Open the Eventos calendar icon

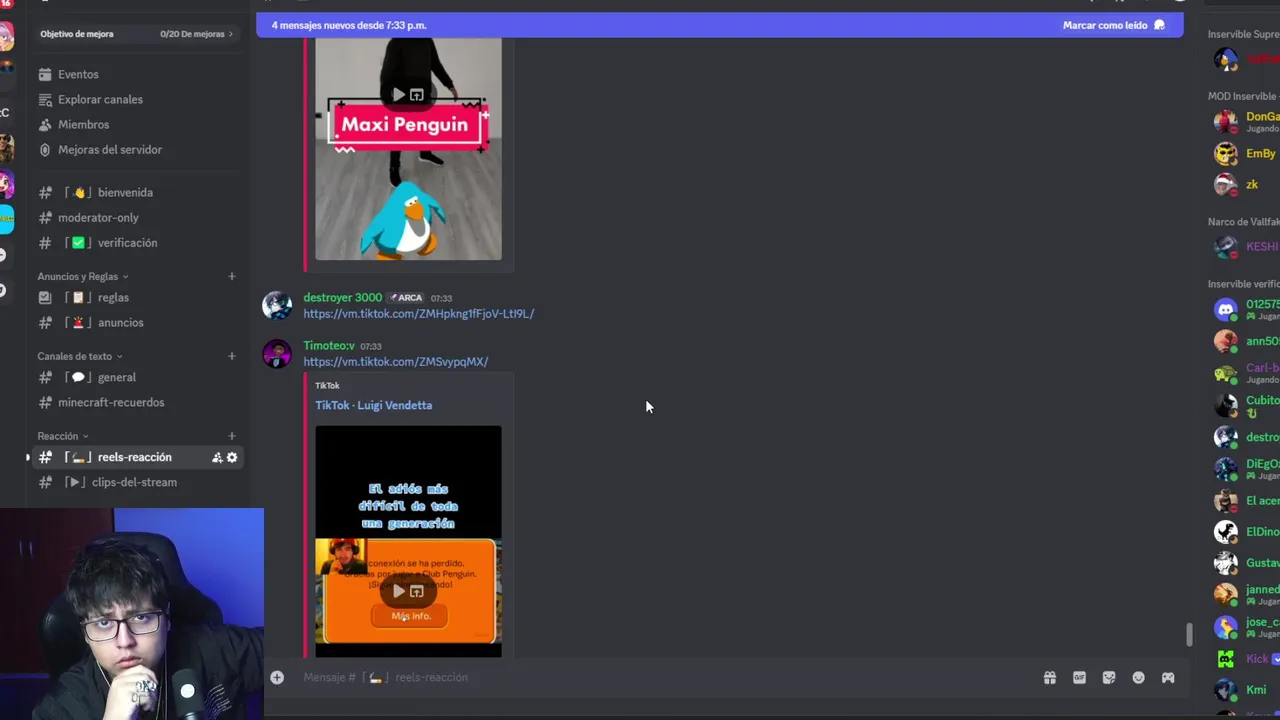coord(45,74)
